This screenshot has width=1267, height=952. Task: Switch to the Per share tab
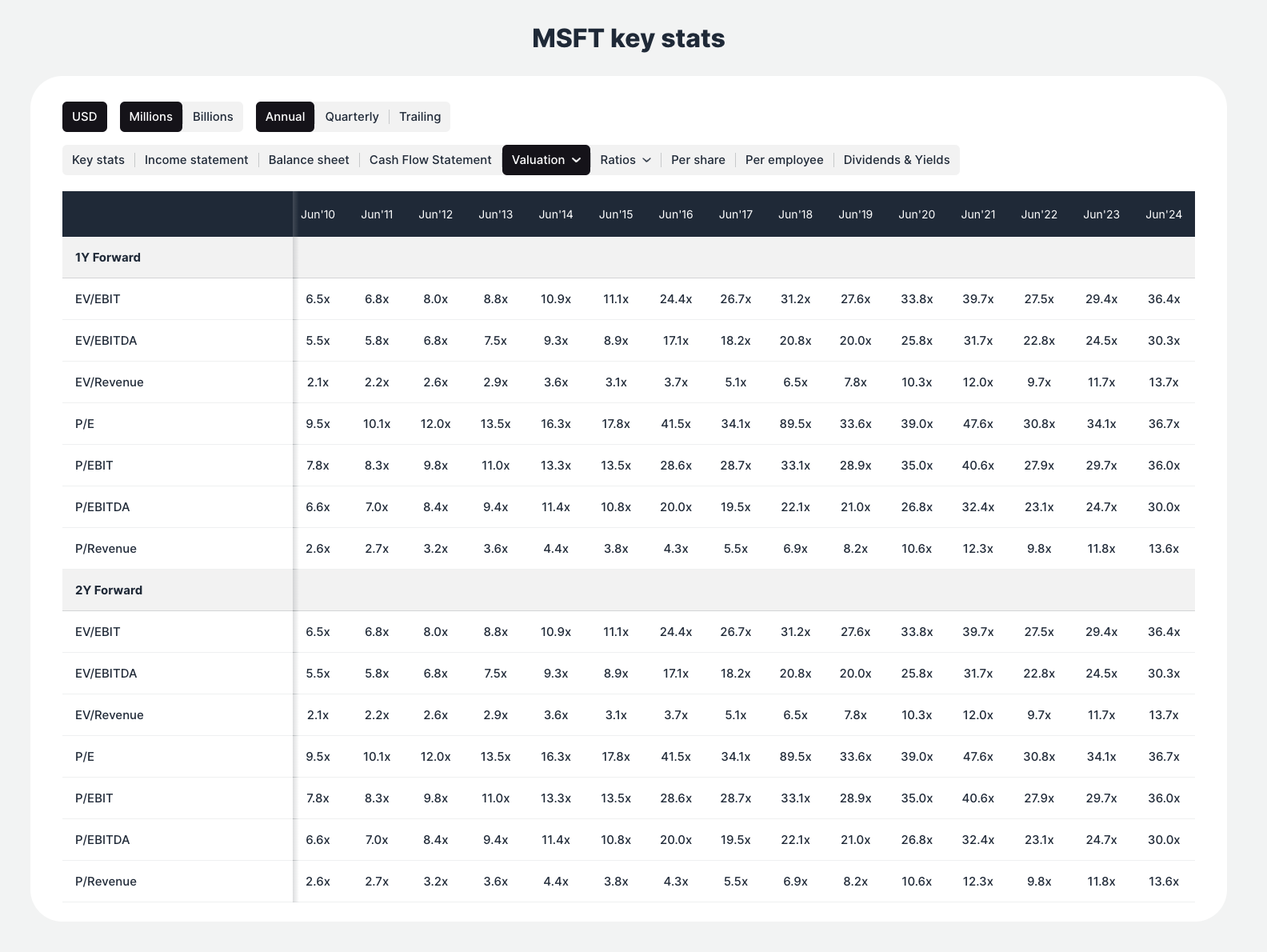coord(698,160)
